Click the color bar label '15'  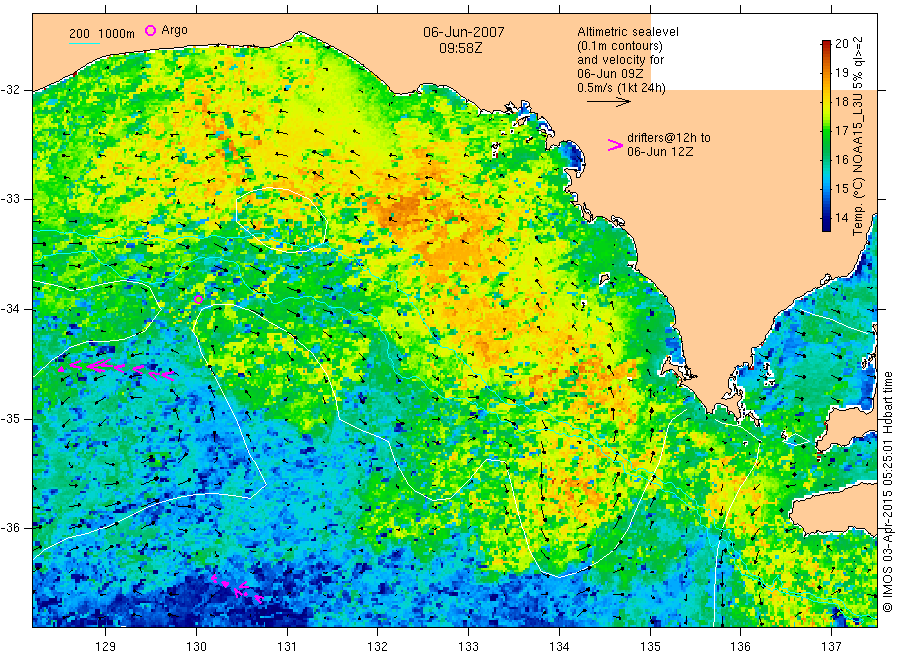tap(841, 188)
